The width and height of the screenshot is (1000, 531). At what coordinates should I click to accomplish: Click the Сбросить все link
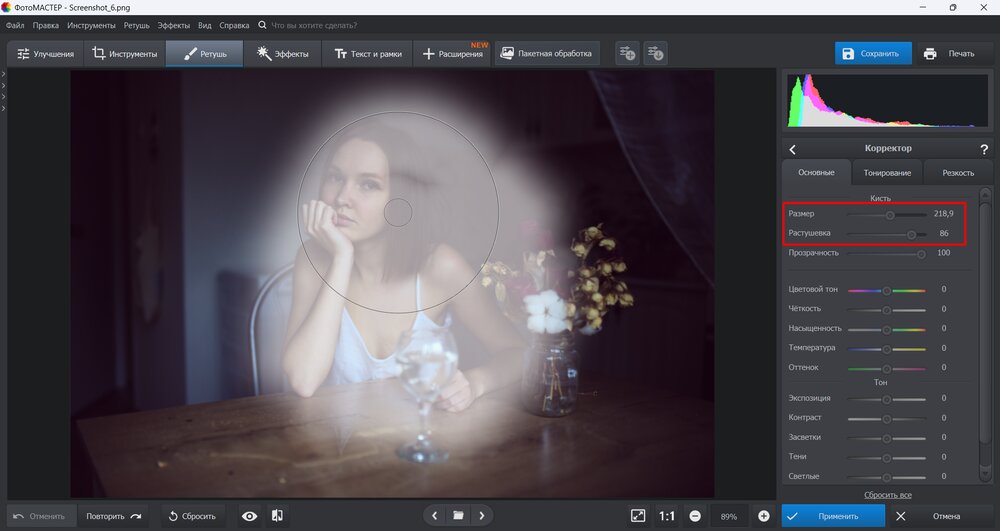pyautogui.click(x=887, y=495)
